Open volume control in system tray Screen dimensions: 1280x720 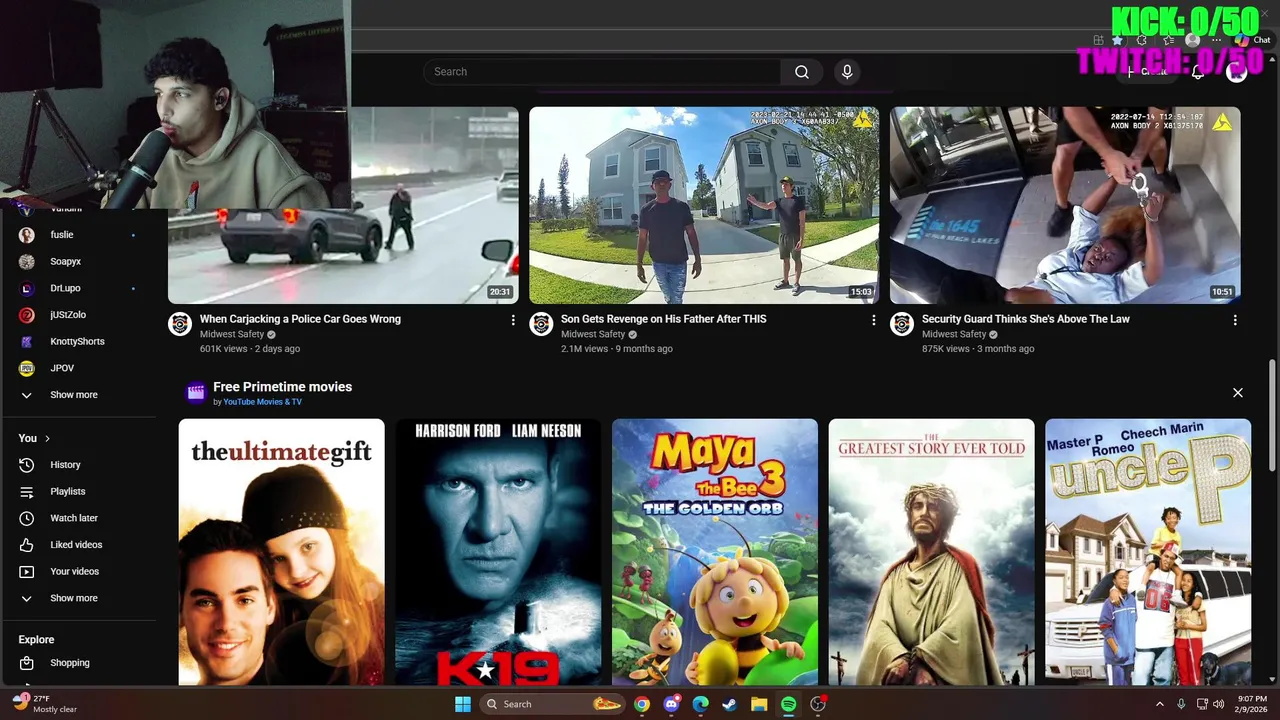[x=1219, y=704]
